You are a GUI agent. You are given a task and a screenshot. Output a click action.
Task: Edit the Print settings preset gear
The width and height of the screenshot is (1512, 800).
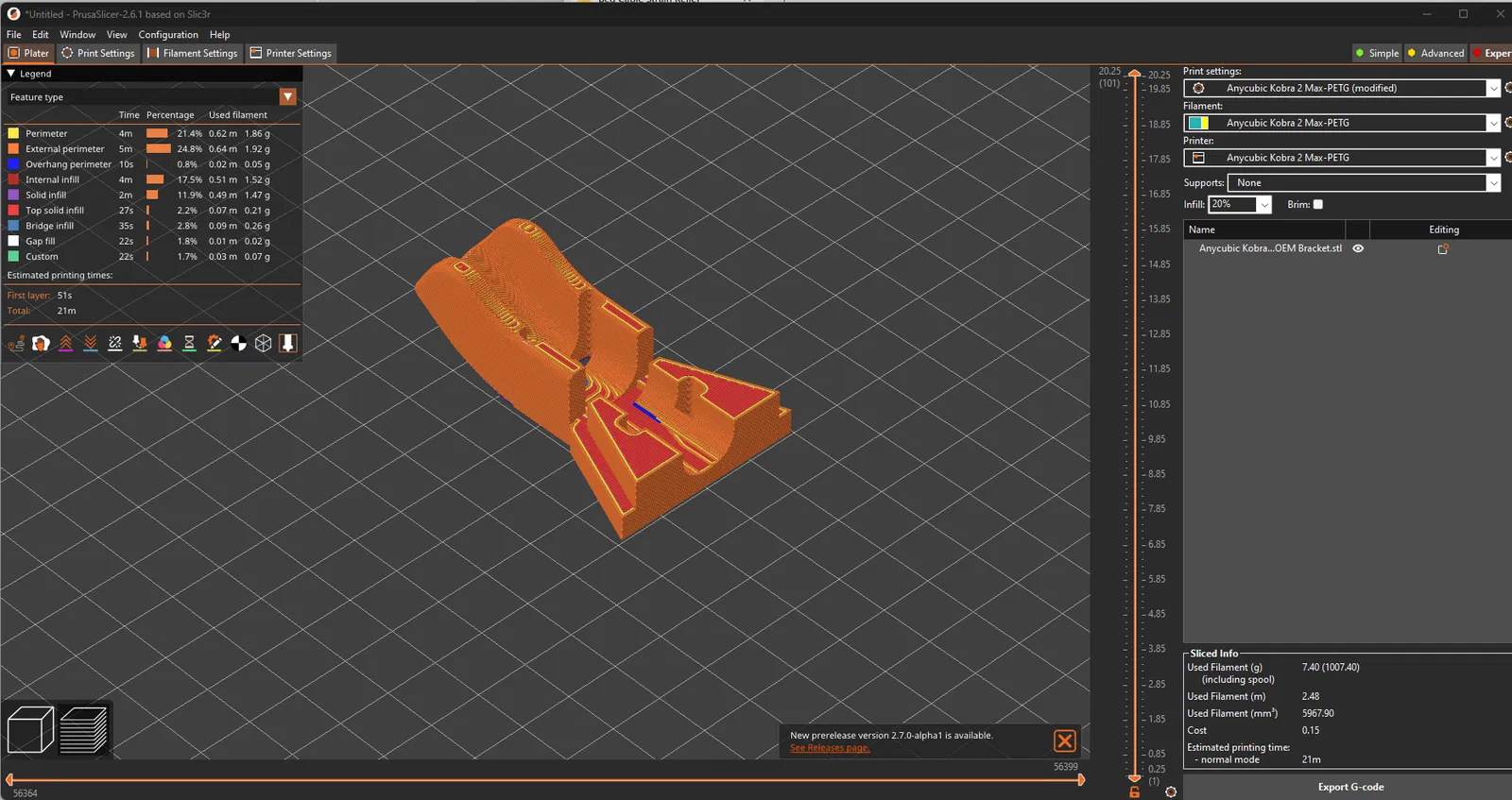tap(1508, 88)
